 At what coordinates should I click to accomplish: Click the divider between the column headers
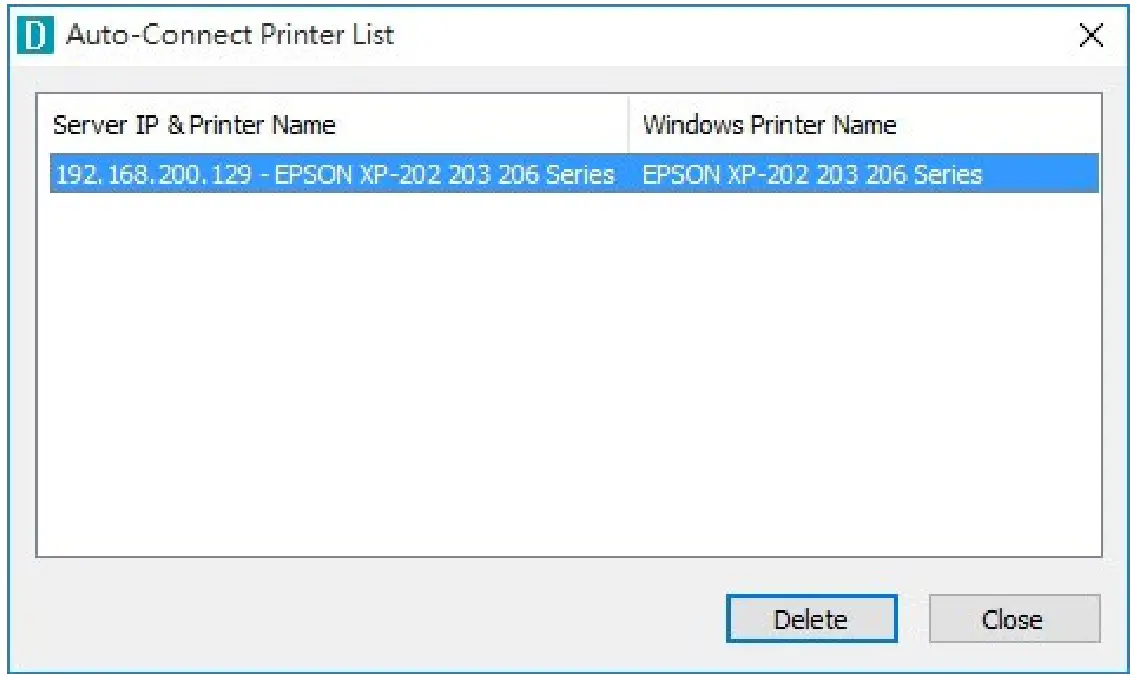pos(629,125)
